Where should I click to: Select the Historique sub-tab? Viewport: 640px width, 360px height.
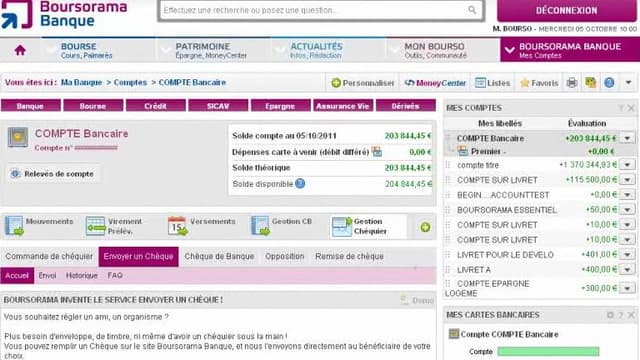(82, 276)
